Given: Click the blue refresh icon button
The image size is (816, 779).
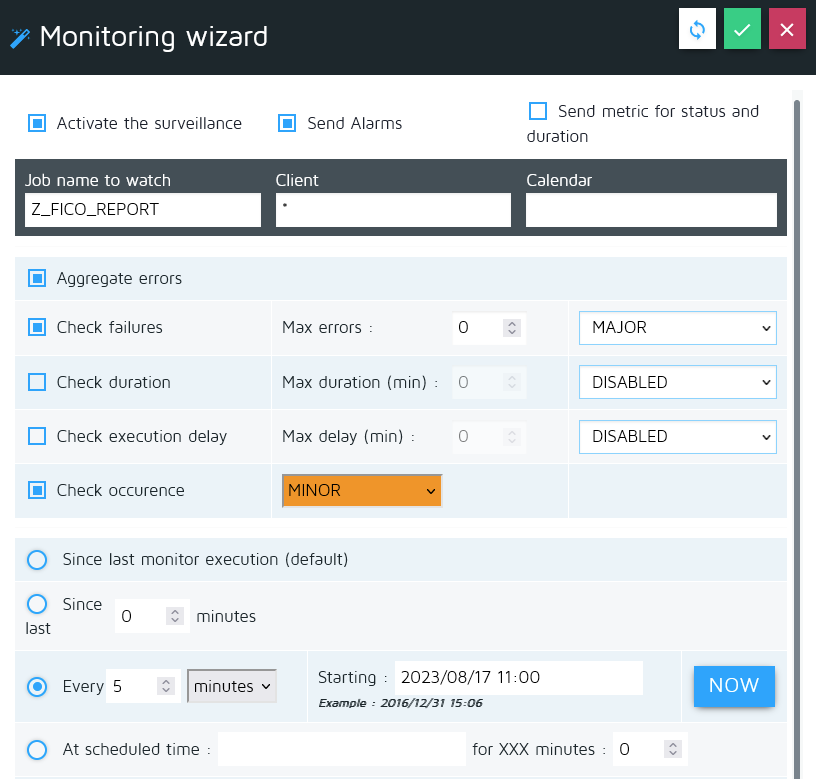Looking at the screenshot, I should [697, 29].
